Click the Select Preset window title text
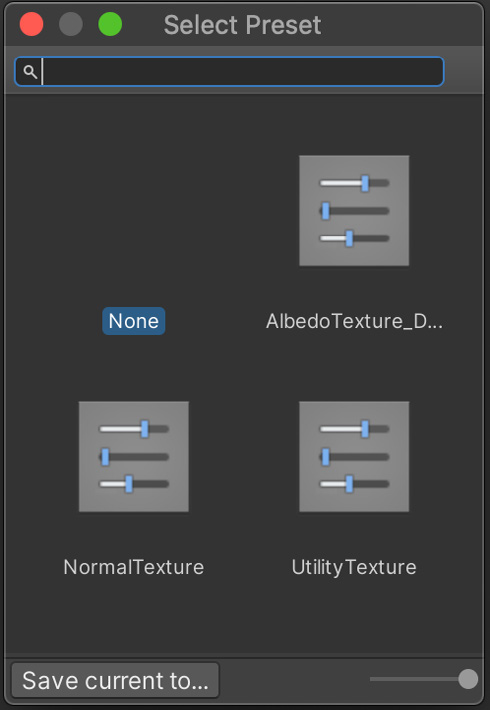Viewport: 490px width, 710px height. tap(242, 24)
